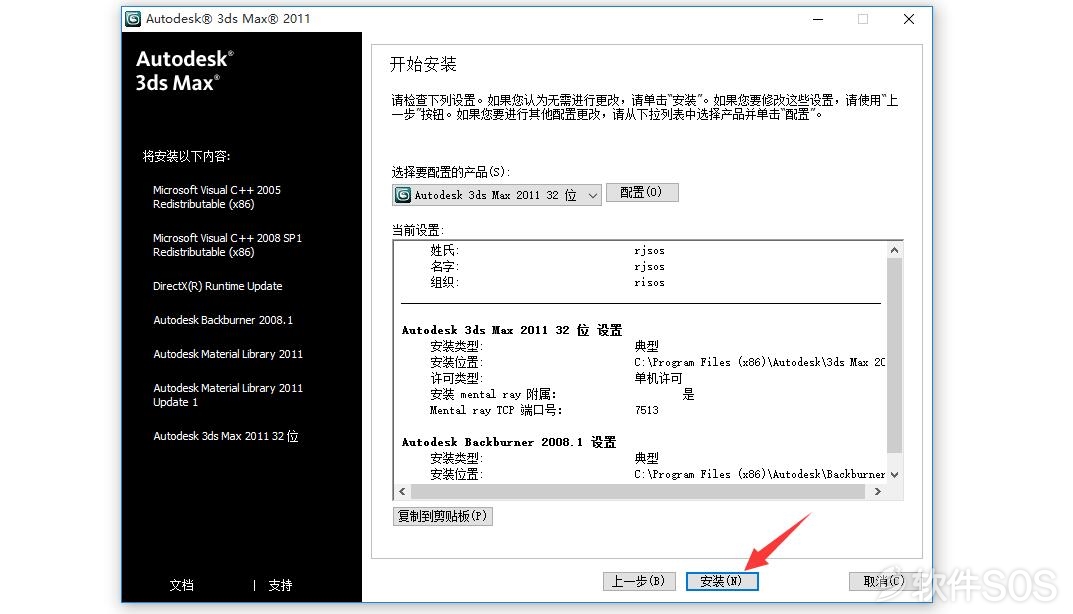Click the 开始安装 page heading
The image size is (1073, 614).
(x=423, y=64)
